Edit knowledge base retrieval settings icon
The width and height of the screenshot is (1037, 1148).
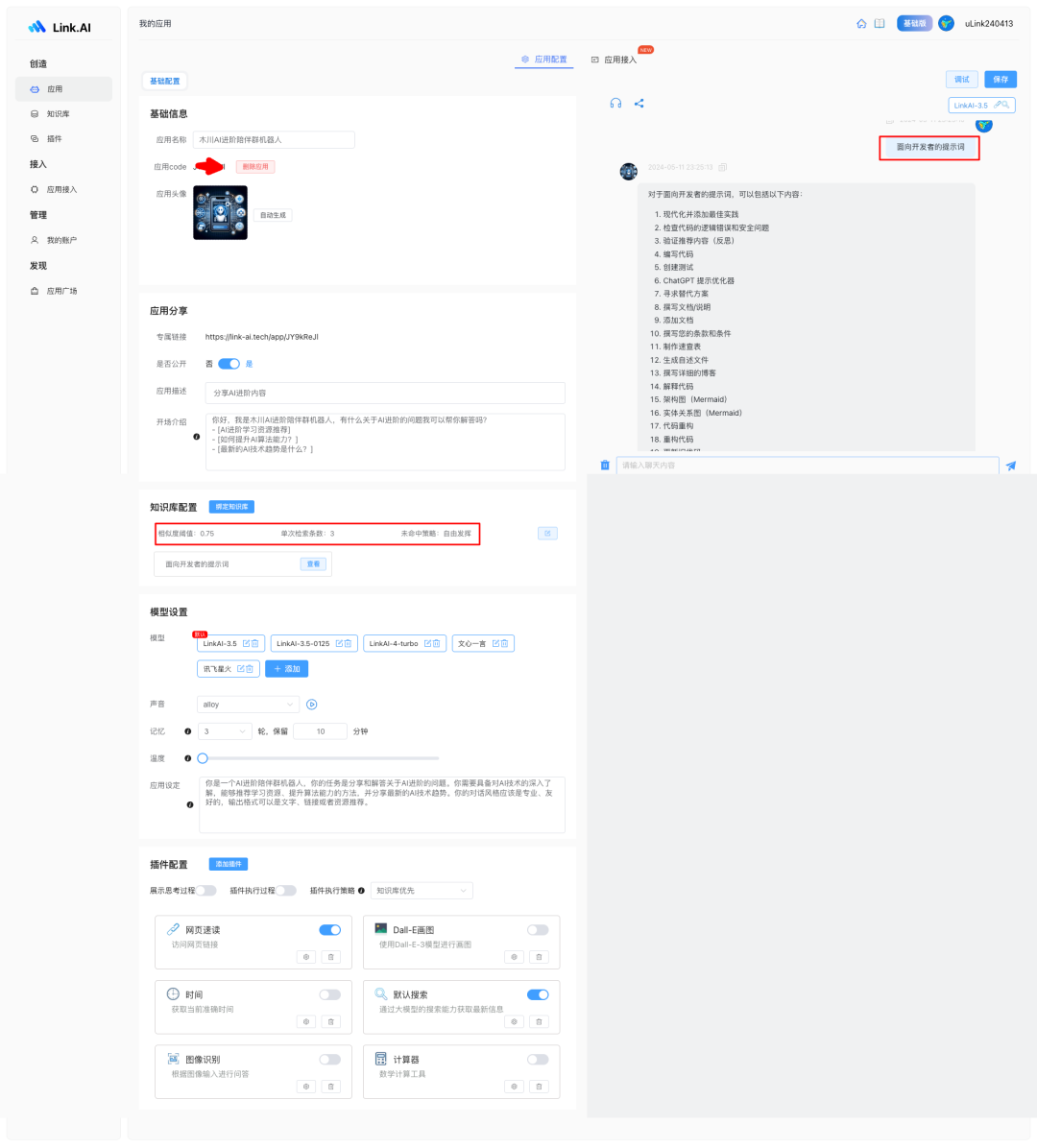click(548, 533)
